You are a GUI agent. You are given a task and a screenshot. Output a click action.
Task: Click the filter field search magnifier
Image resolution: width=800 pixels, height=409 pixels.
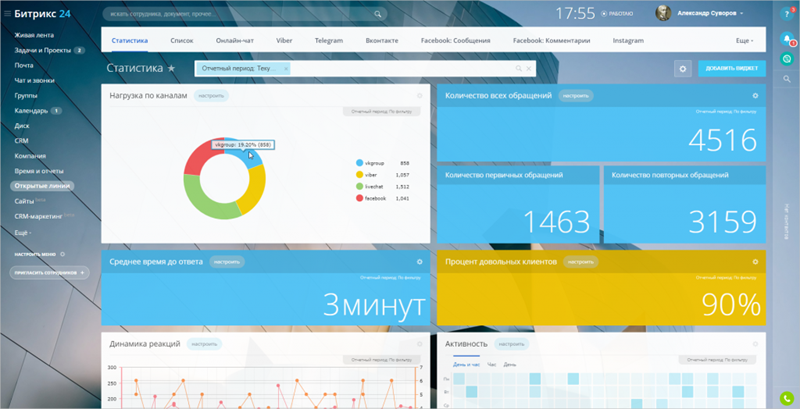518,68
